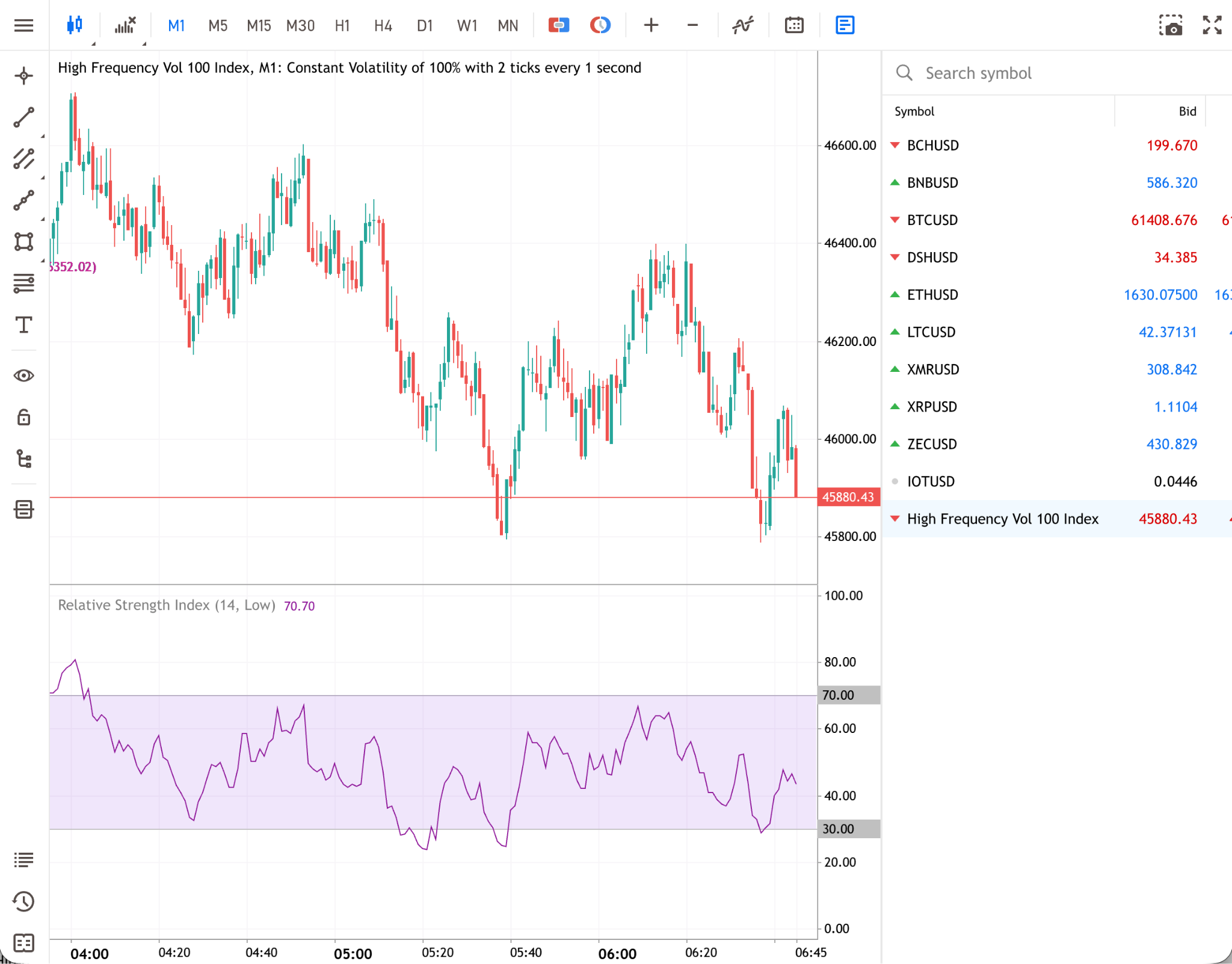Expand the polyline tool submenu arrow

coord(43,220)
